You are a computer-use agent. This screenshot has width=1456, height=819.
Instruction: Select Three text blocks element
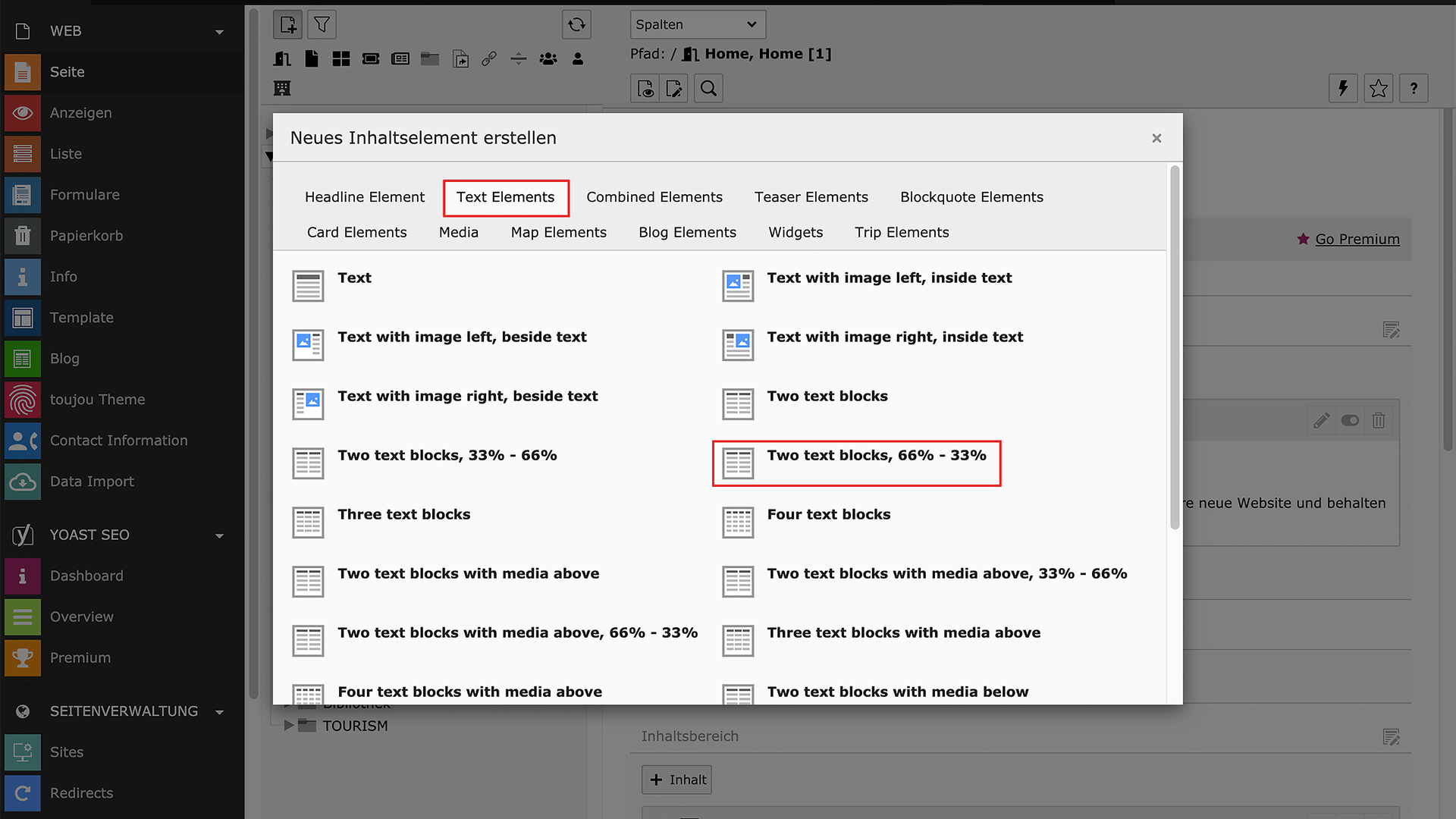(403, 515)
